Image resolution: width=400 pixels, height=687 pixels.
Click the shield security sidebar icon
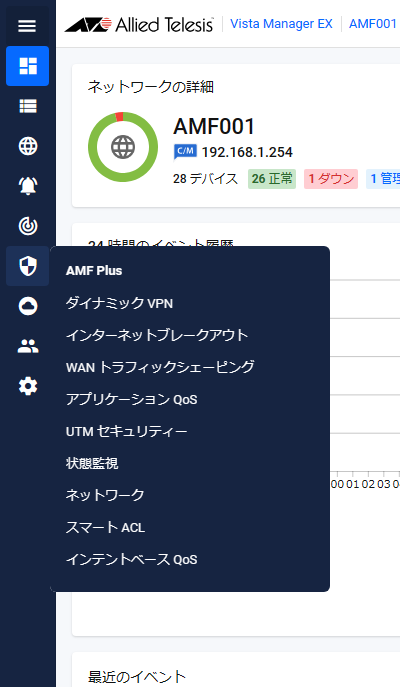(x=28, y=266)
